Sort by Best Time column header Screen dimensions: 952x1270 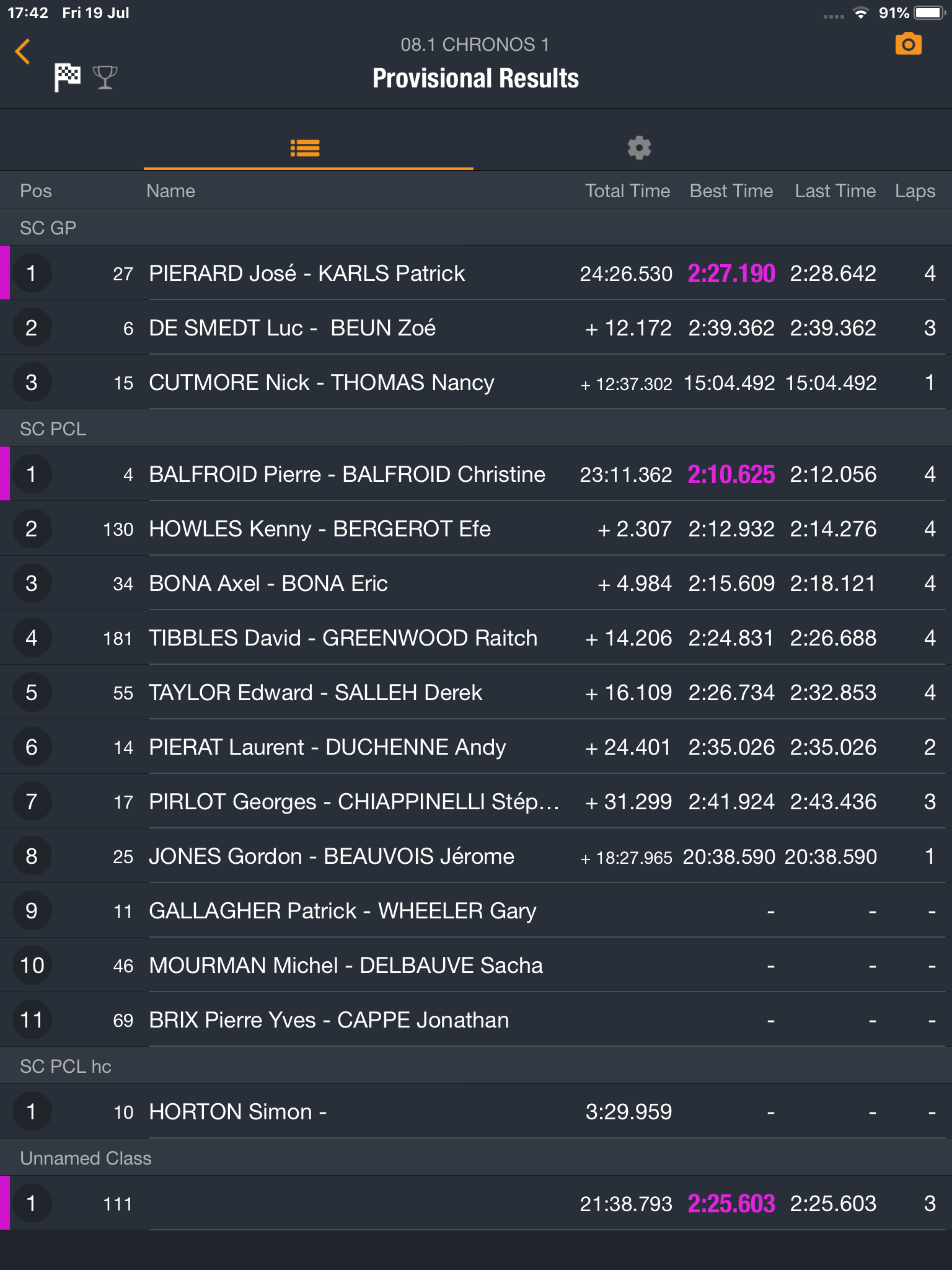pos(731,191)
